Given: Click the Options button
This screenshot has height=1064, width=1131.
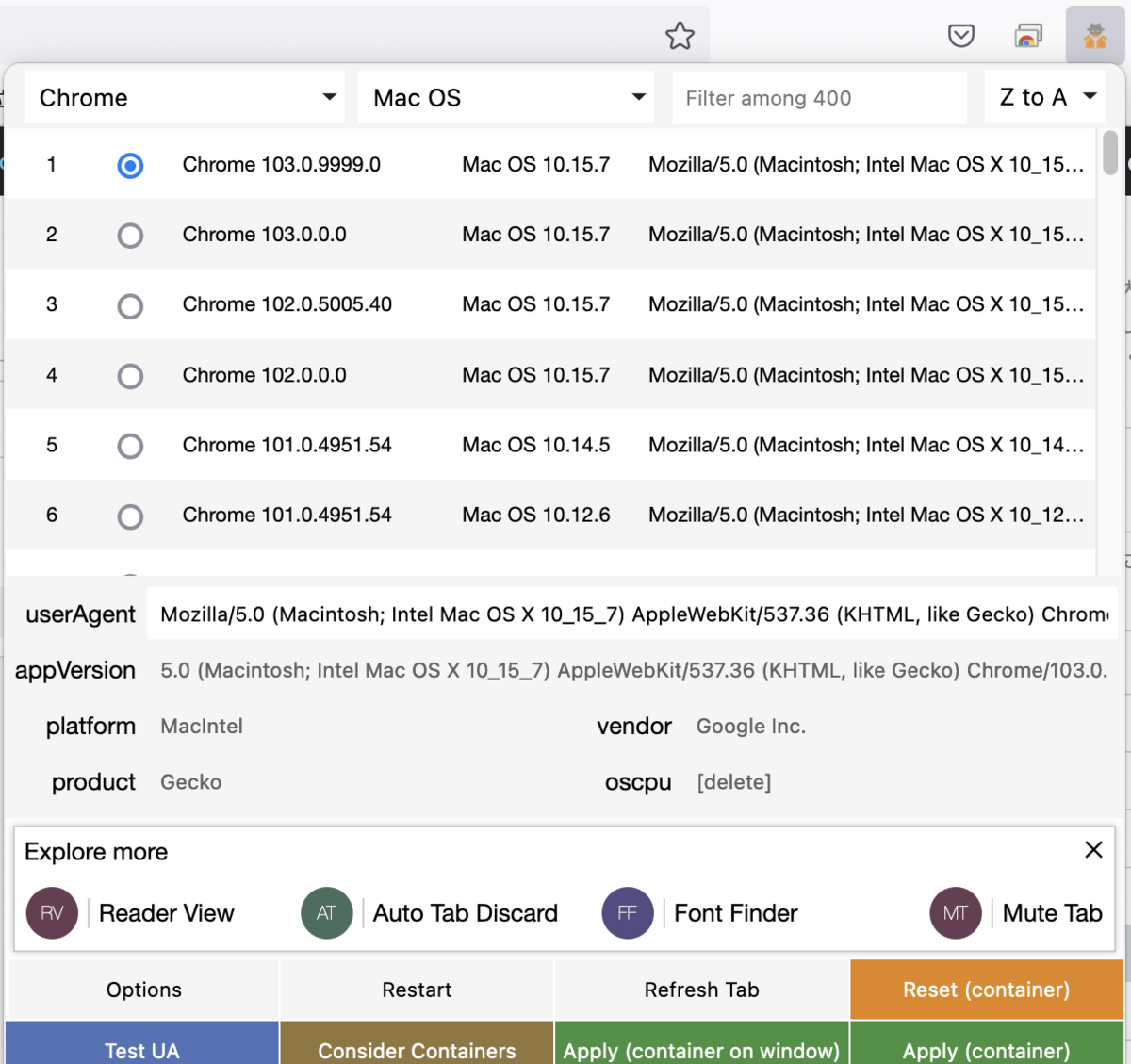Looking at the screenshot, I should coord(143,990).
